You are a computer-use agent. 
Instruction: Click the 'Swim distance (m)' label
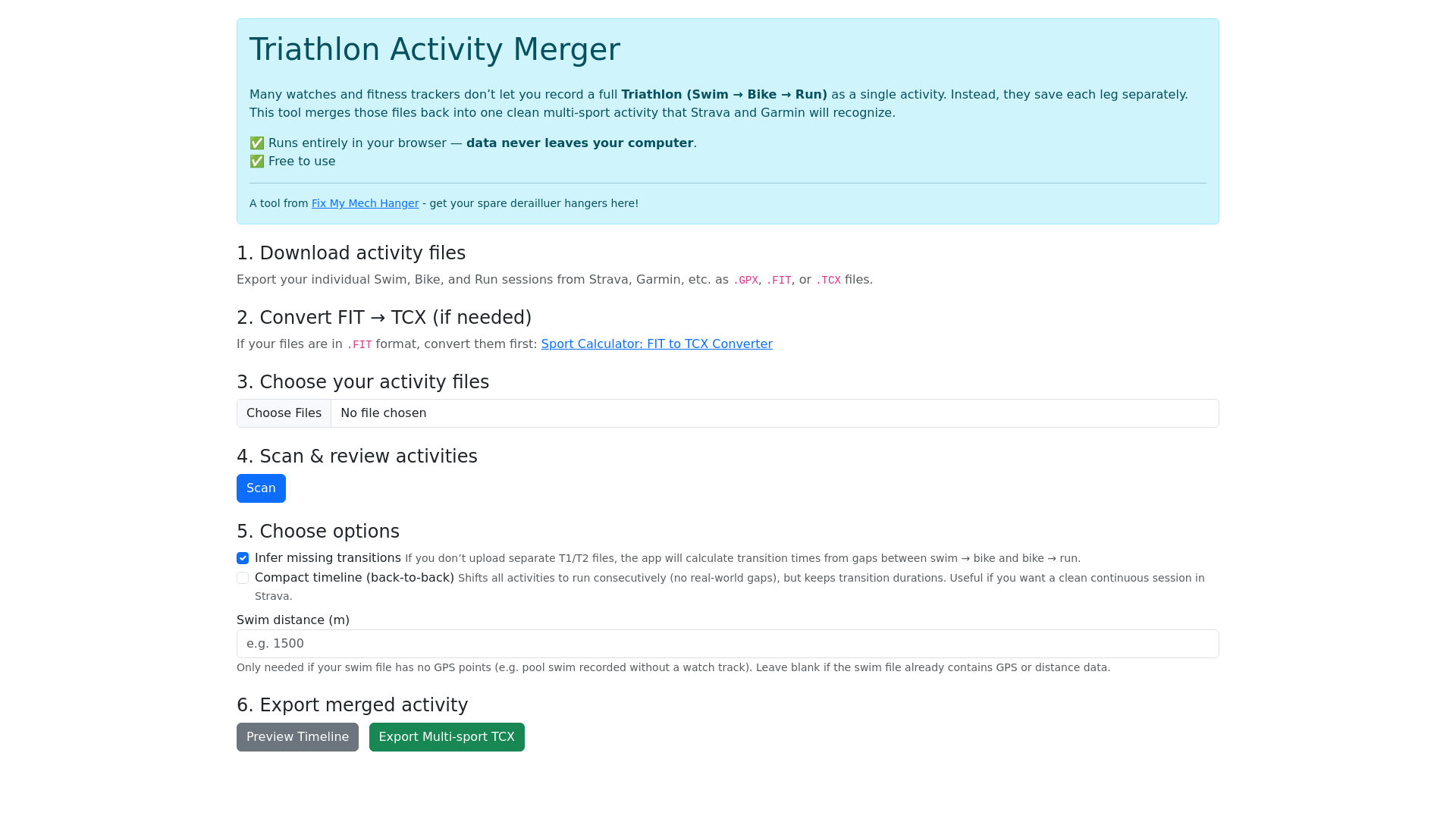click(x=293, y=620)
